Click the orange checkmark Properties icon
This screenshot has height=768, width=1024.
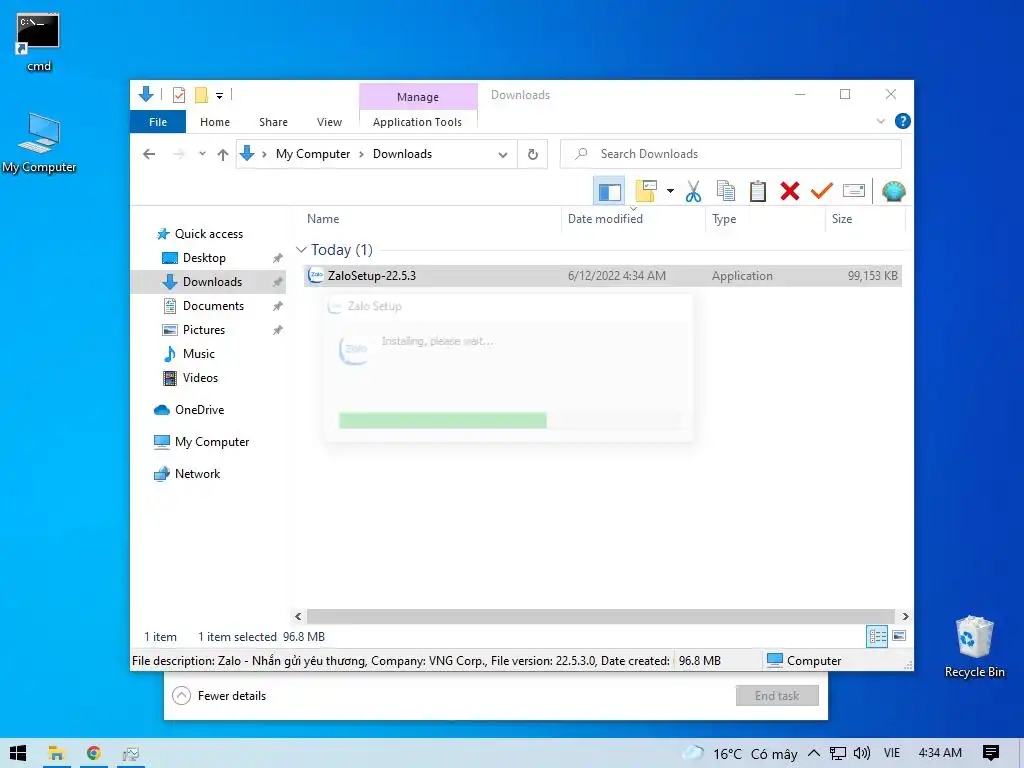[822, 191]
